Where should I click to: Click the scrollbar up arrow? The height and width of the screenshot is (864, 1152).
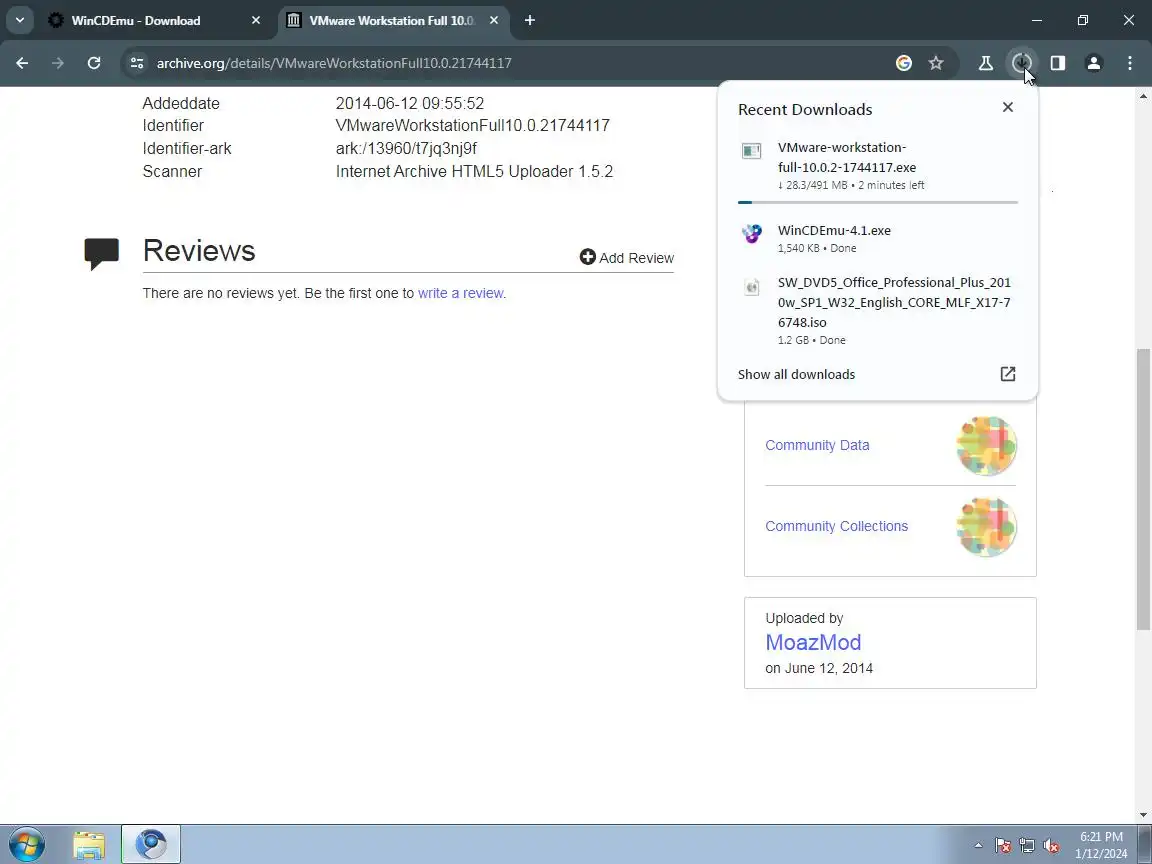pyautogui.click(x=1143, y=96)
